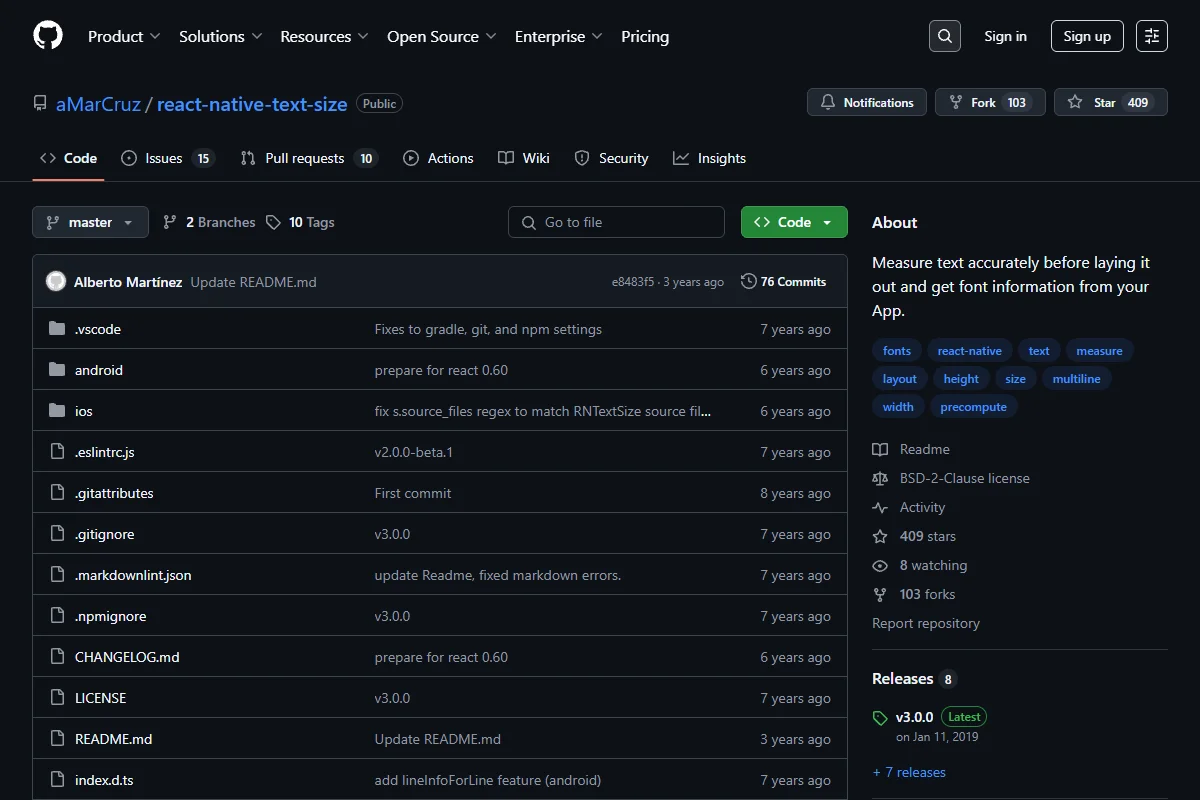This screenshot has height=800, width=1200.
Task: Open the Solutions navigation menu
Action: point(221,36)
